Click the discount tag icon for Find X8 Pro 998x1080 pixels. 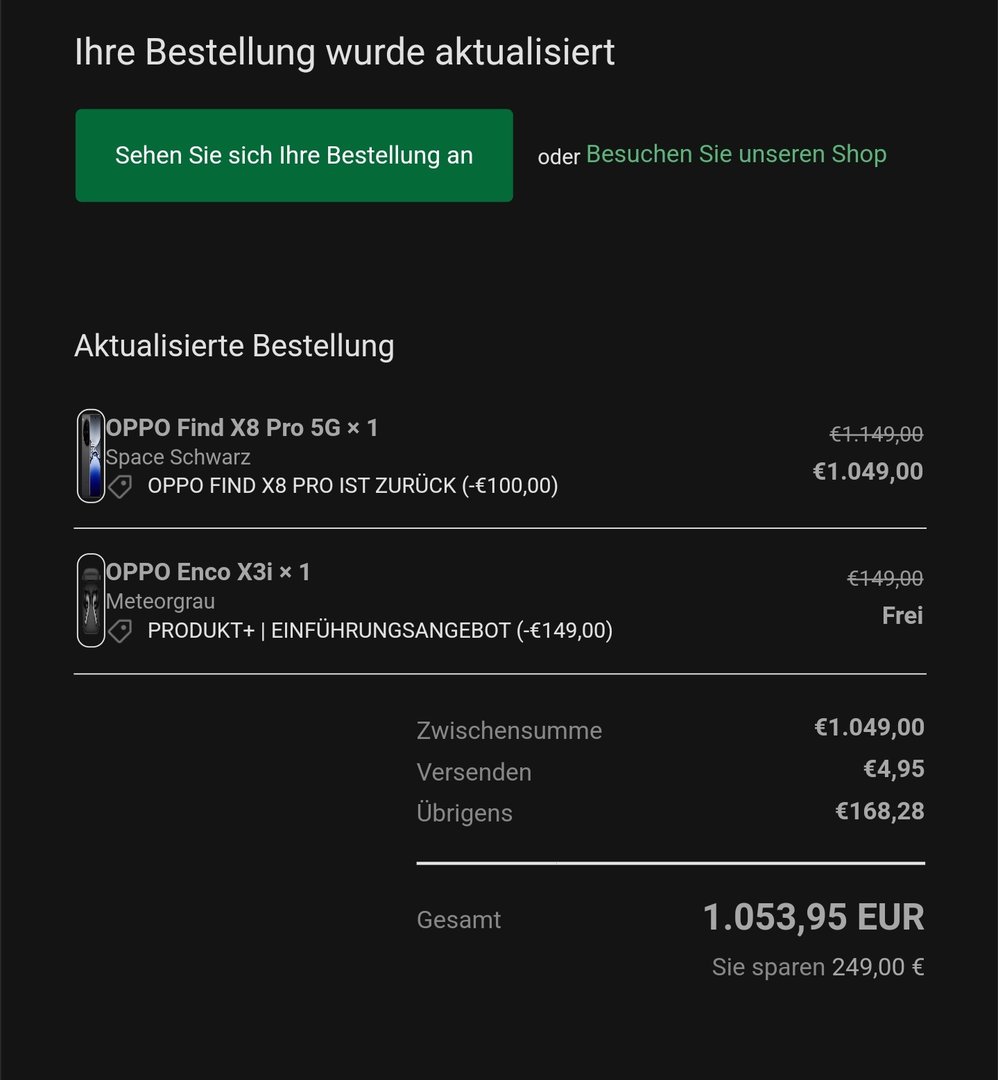coord(121,487)
